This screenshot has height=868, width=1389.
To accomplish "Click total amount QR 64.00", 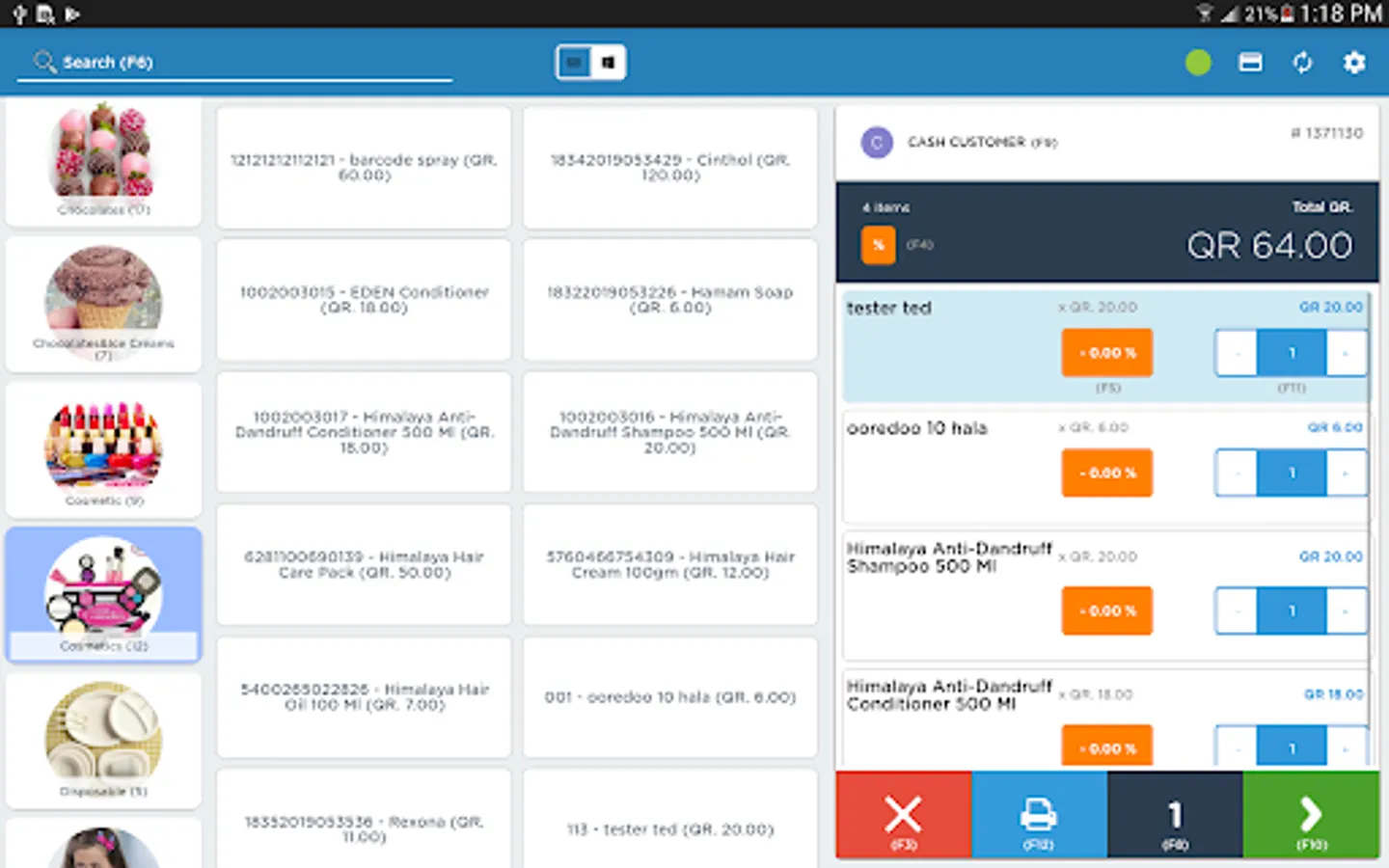I will (x=1269, y=246).
